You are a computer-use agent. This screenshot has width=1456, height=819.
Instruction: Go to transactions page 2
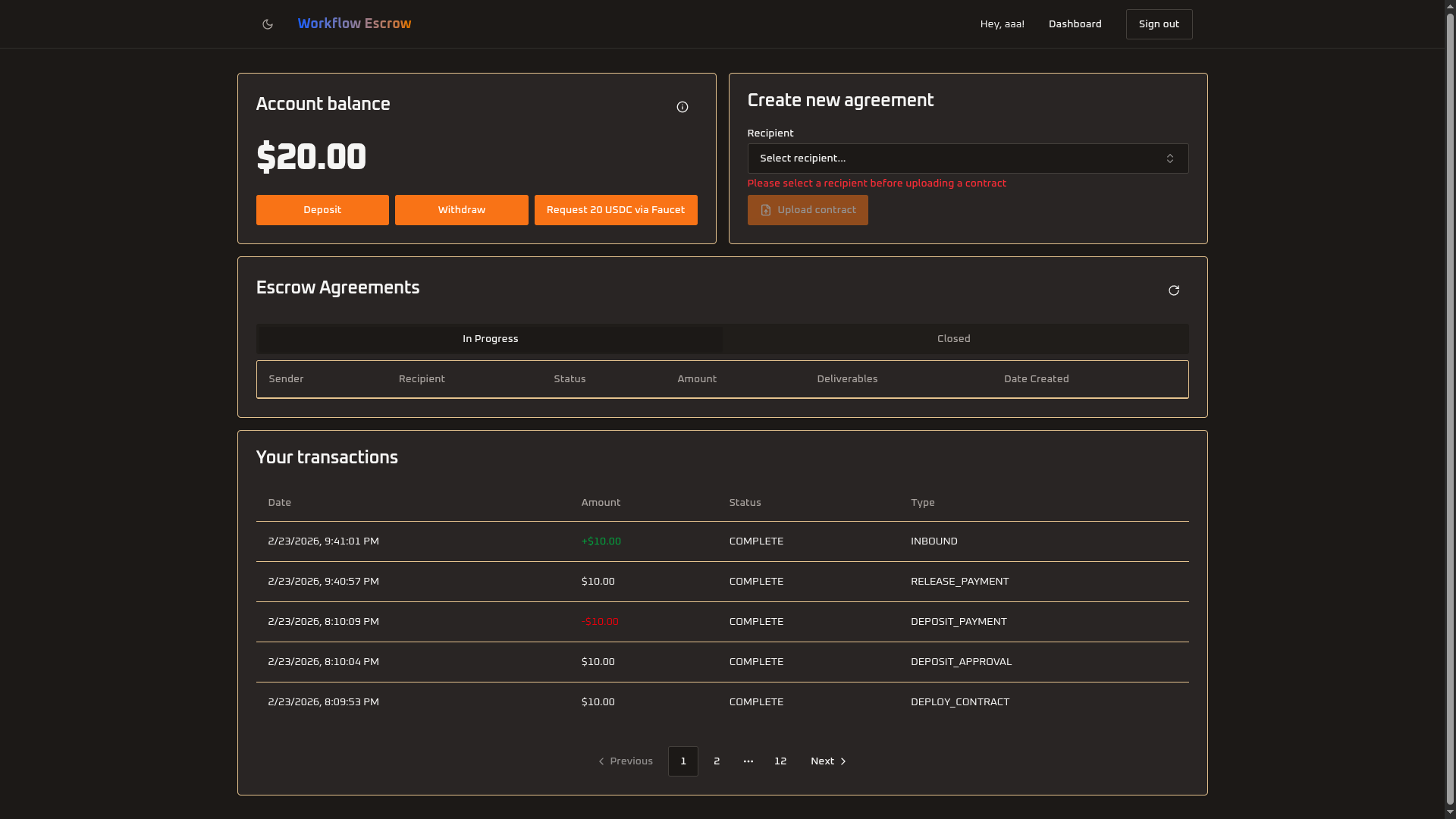(x=717, y=761)
